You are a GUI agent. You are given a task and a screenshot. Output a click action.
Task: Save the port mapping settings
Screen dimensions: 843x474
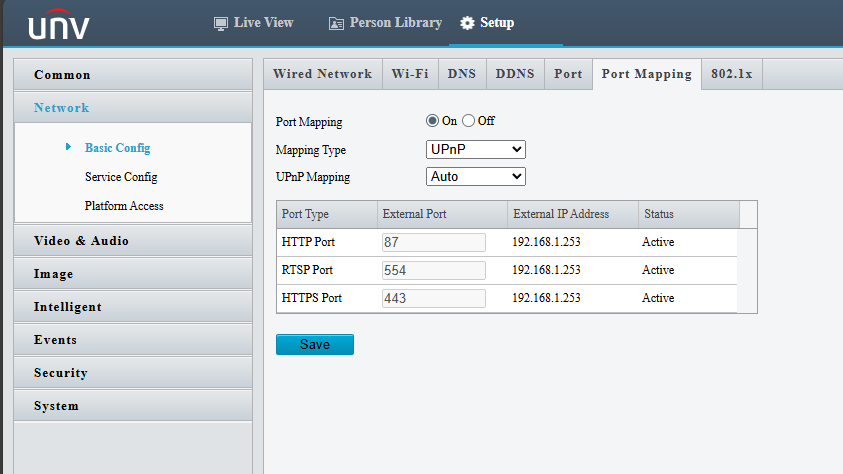pyautogui.click(x=315, y=344)
